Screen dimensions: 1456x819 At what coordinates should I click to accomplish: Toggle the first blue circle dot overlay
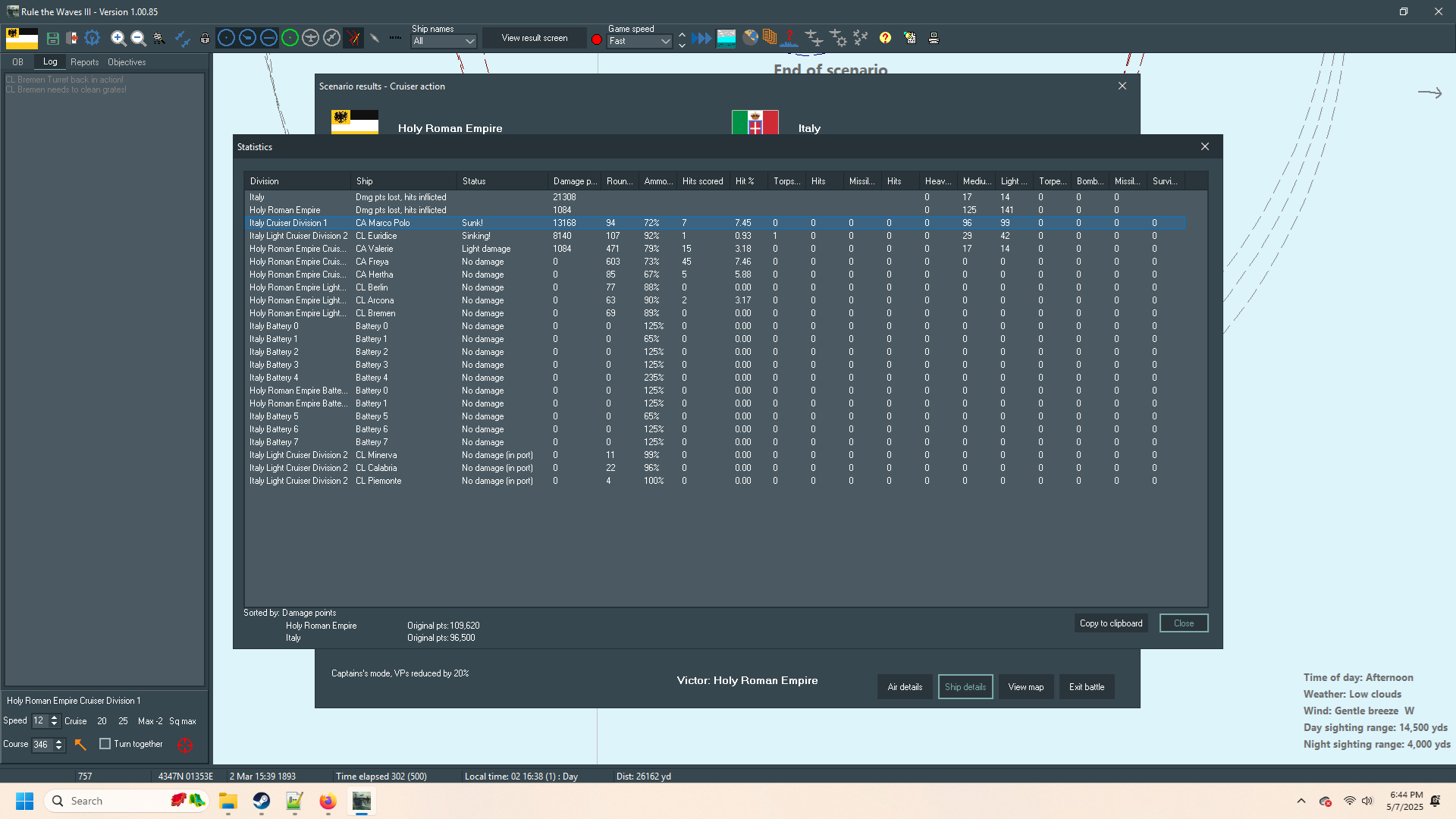tap(226, 38)
